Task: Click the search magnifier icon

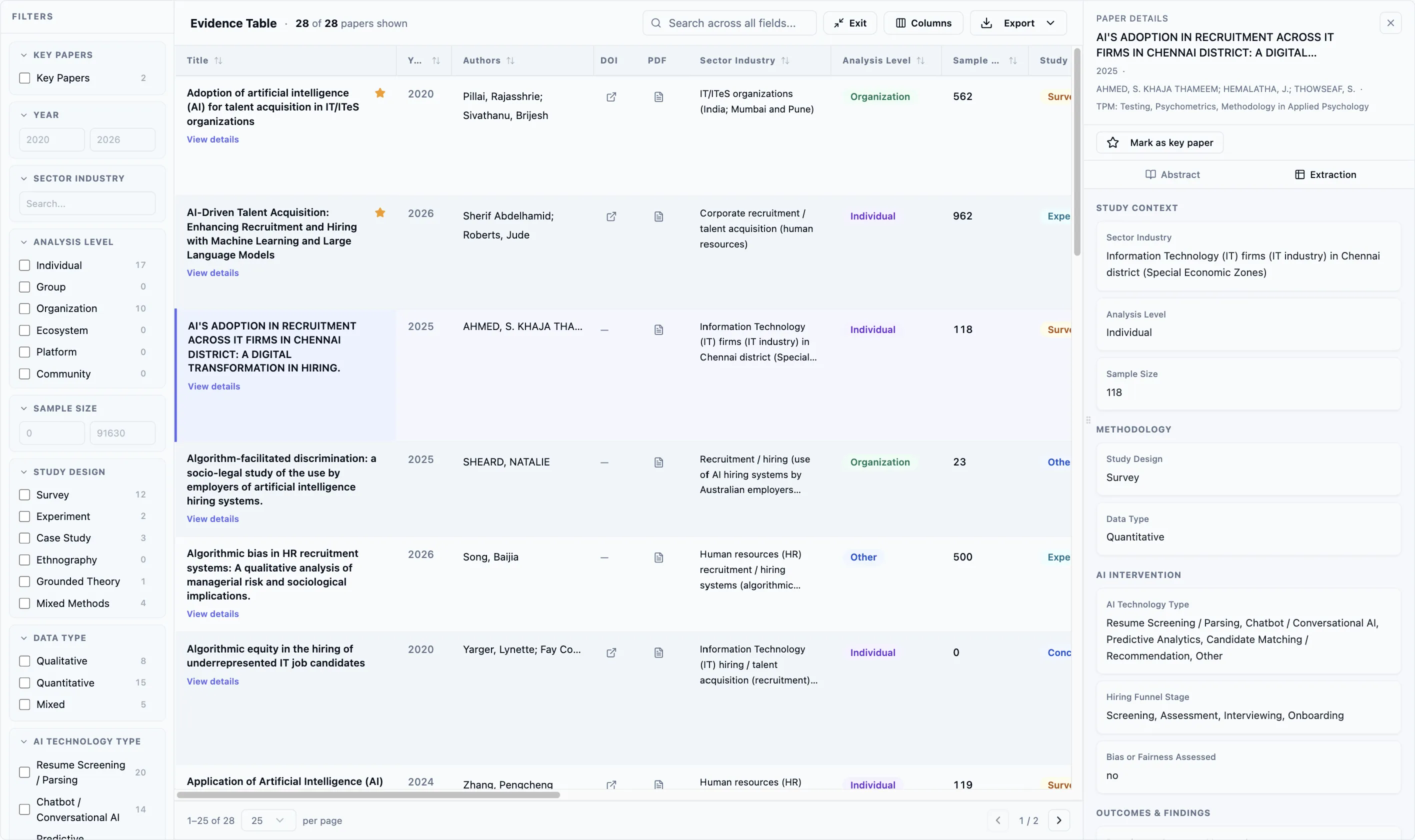Action: point(656,23)
